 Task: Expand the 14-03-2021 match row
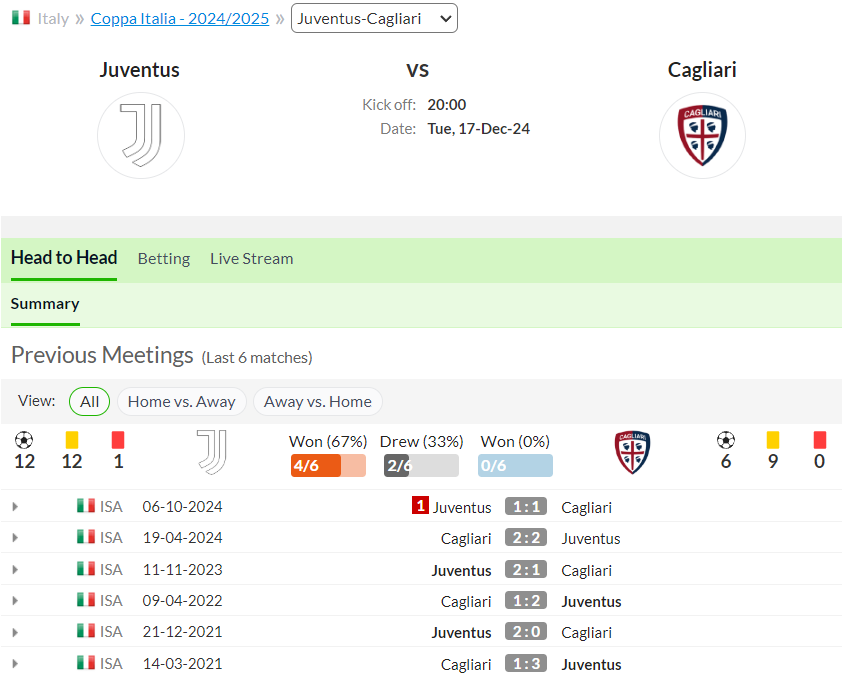coord(15,664)
